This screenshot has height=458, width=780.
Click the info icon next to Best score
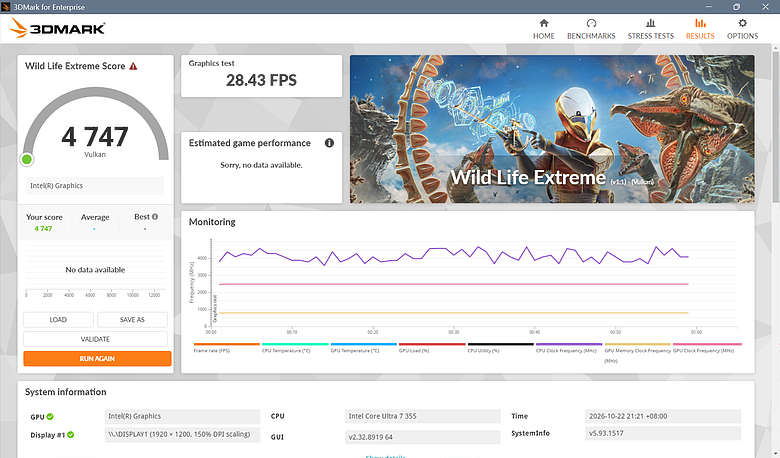click(x=155, y=217)
